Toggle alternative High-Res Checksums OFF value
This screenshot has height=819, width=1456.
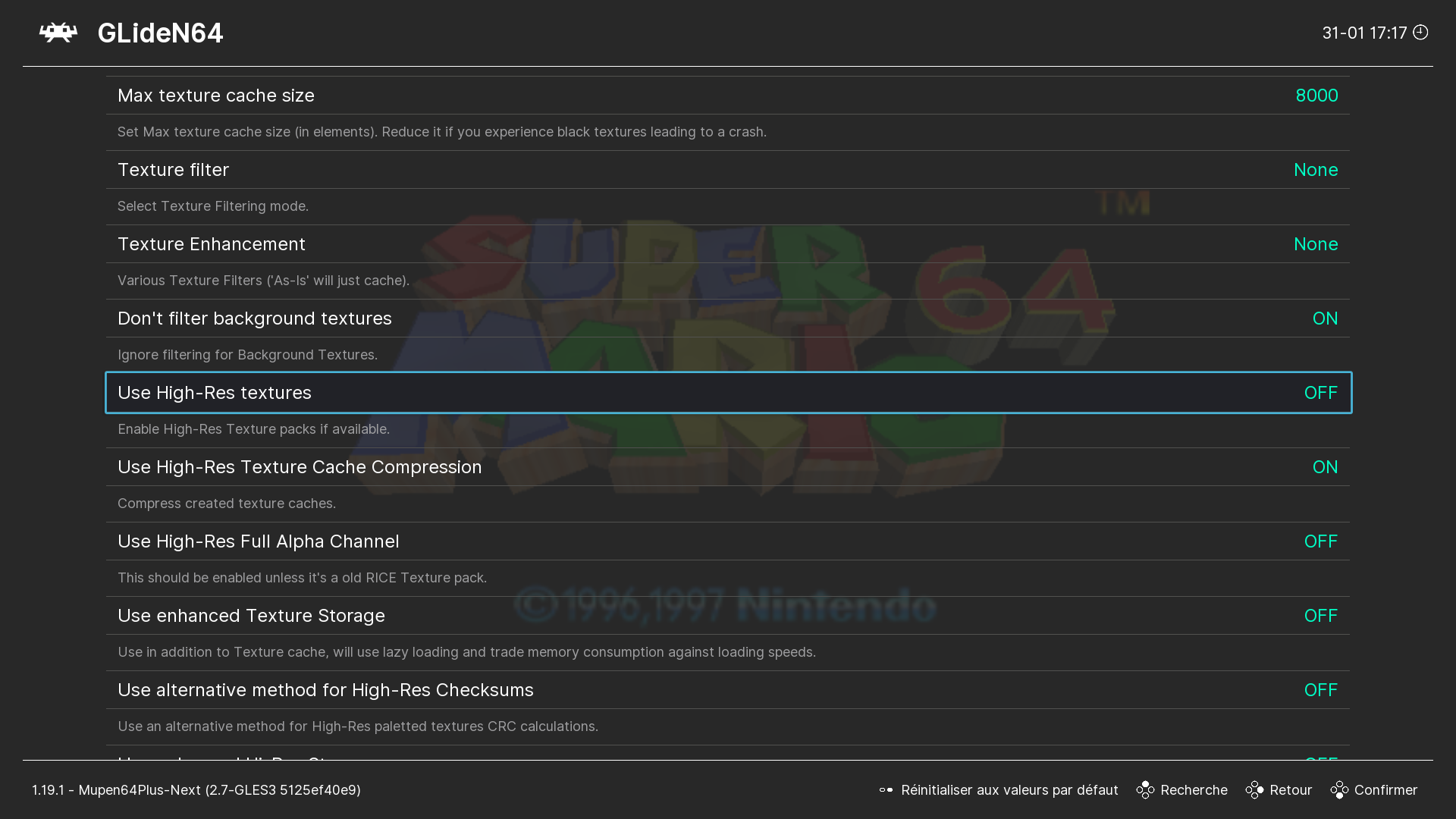[x=1320, y=690]
